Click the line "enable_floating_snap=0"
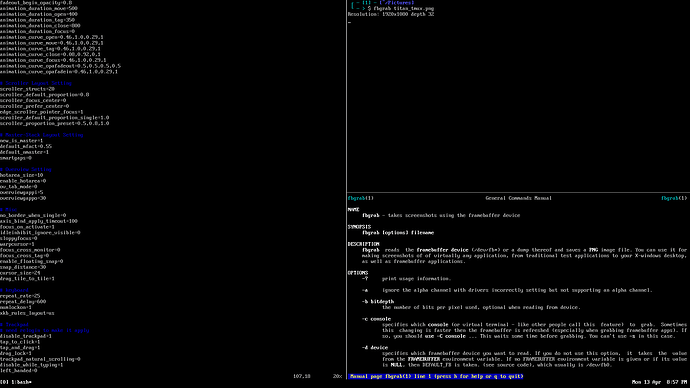This screenshot has width=690, height=388. (x=32, y=261)
